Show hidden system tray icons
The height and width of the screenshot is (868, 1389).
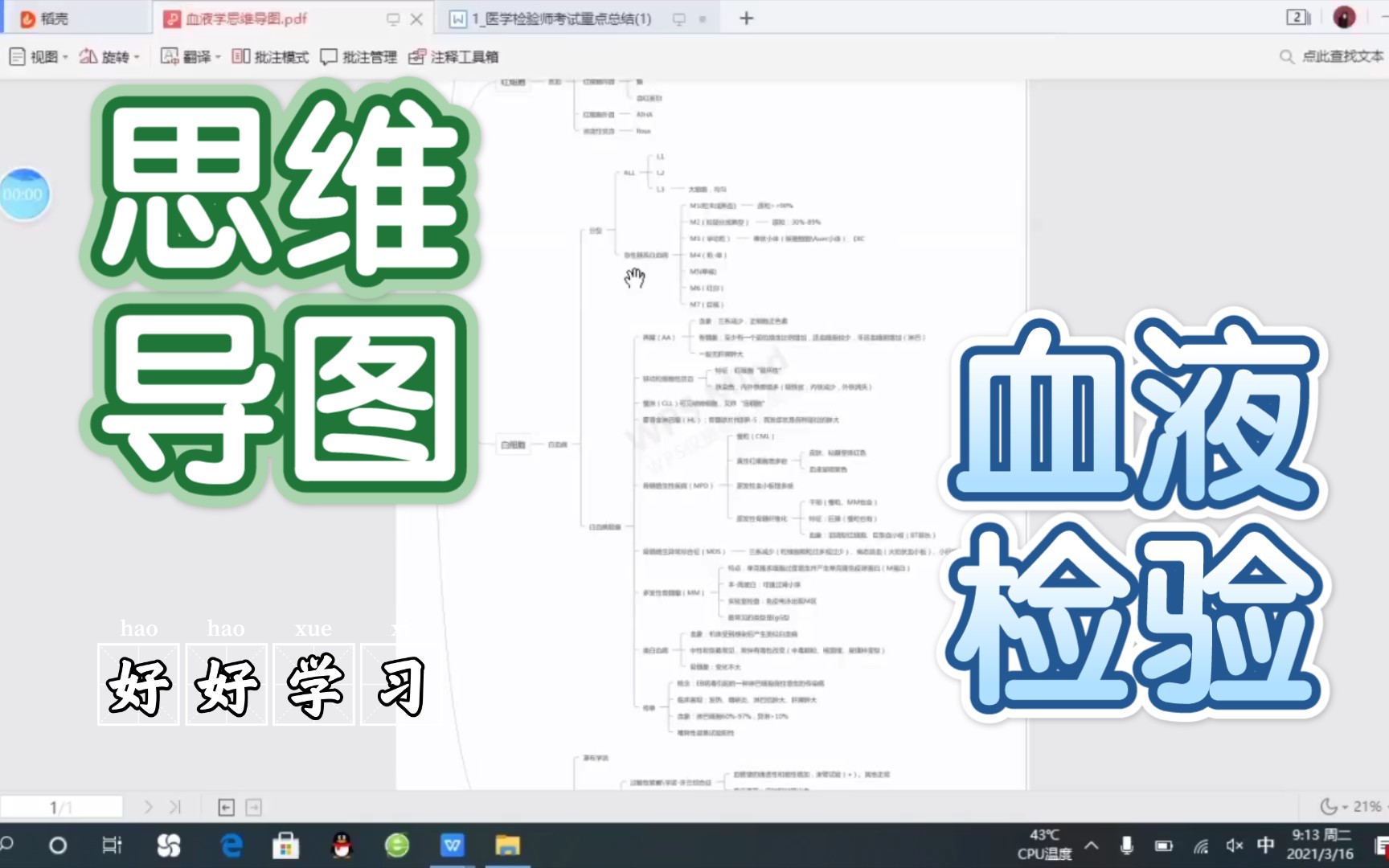1091,845
